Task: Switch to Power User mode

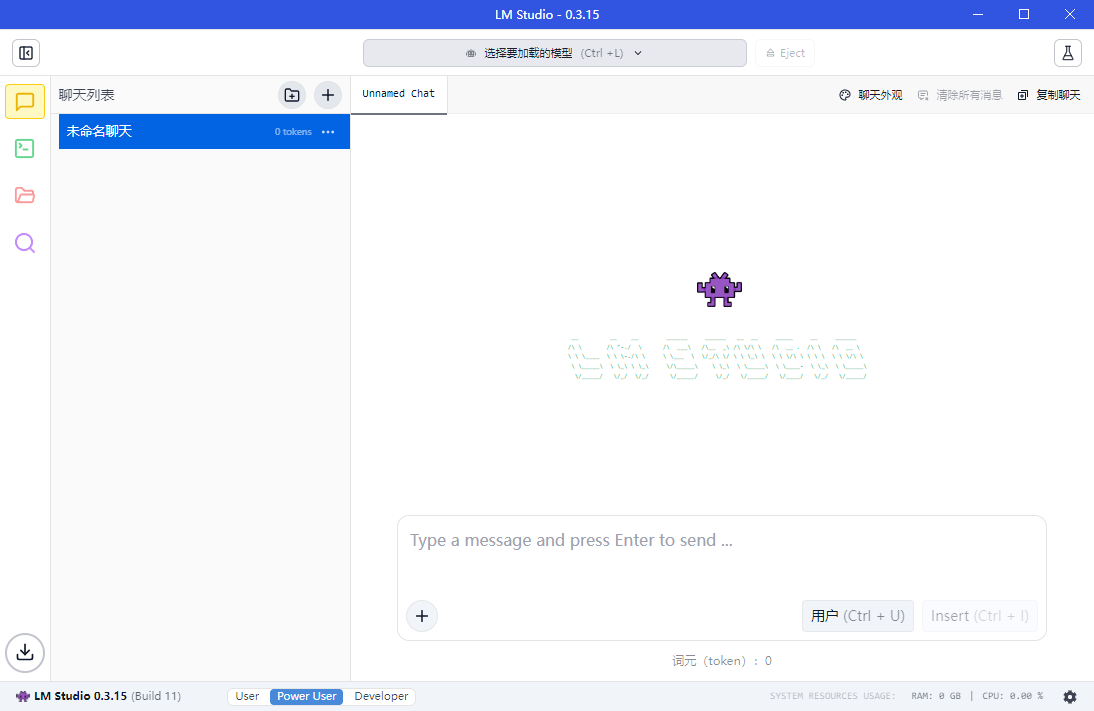Action: point(307,696)
